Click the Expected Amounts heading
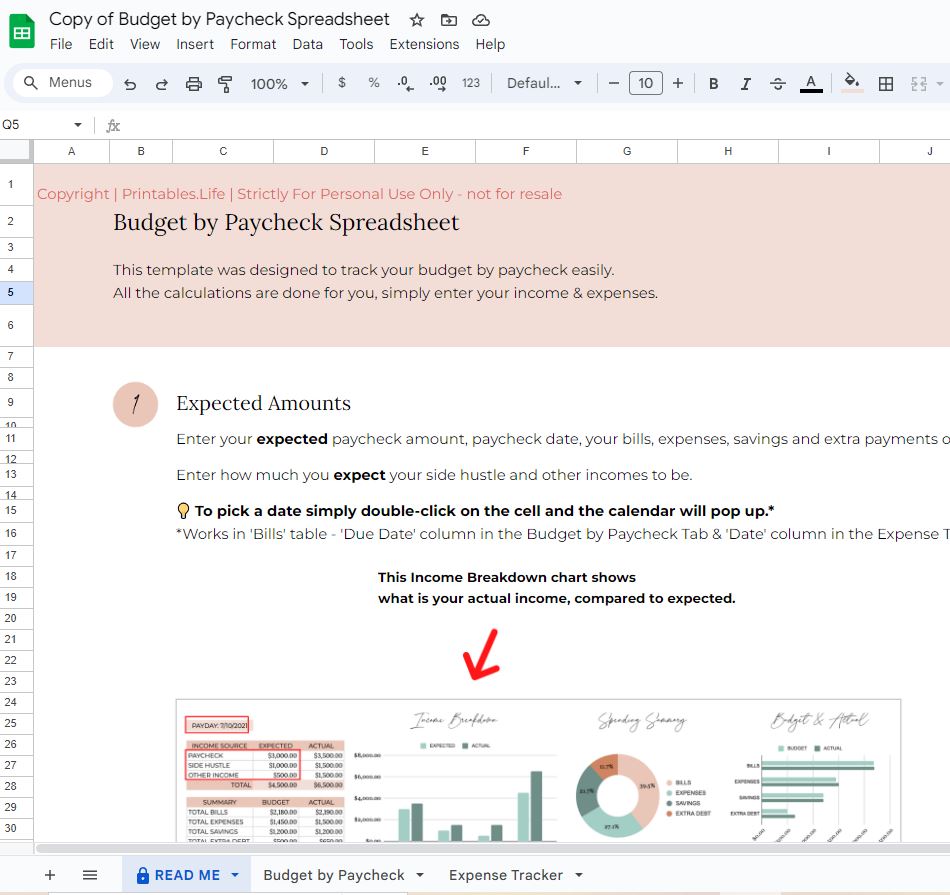The image size is (950, 895). point(264,403)
